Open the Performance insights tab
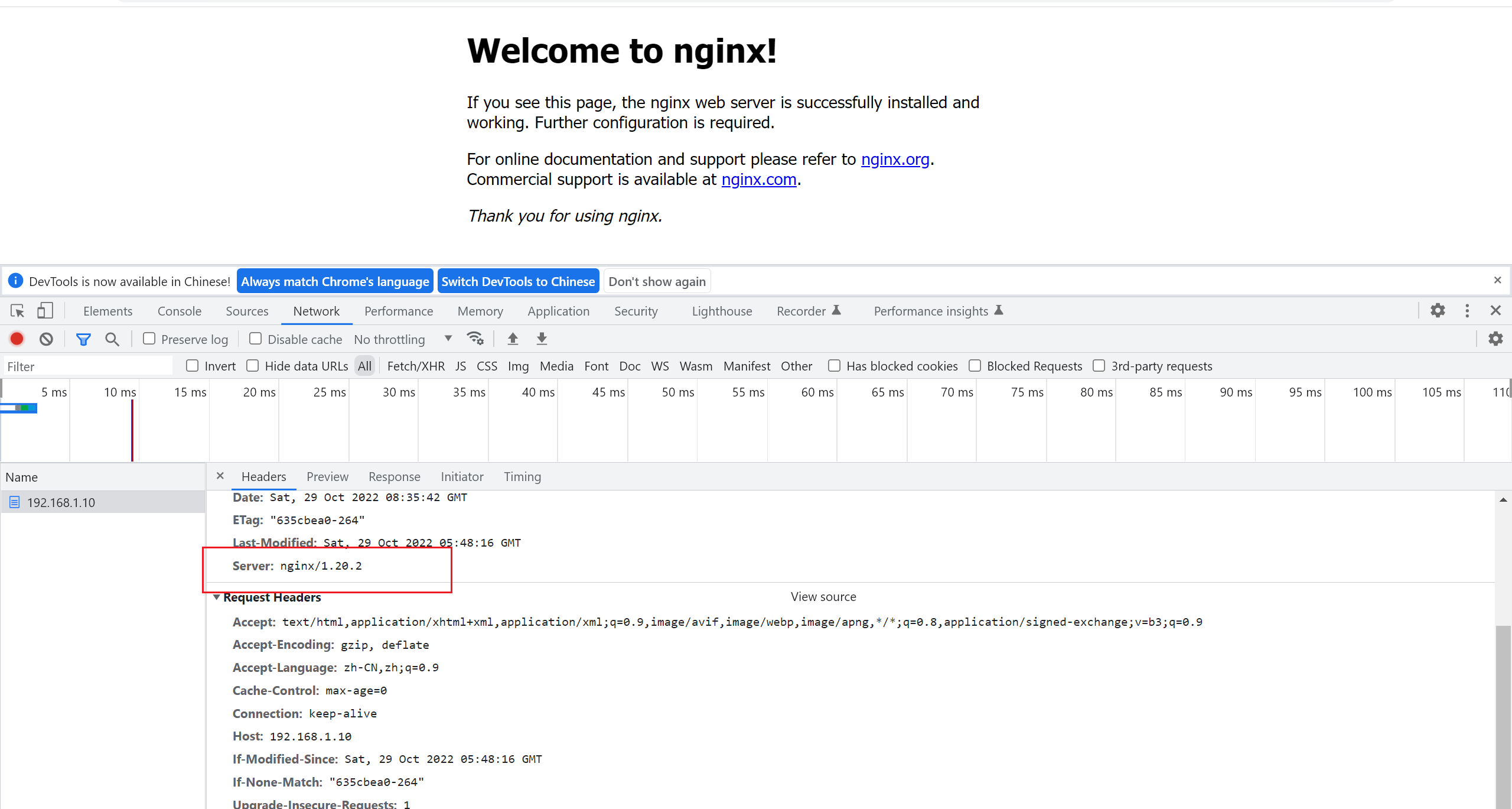 coord(938,311)
